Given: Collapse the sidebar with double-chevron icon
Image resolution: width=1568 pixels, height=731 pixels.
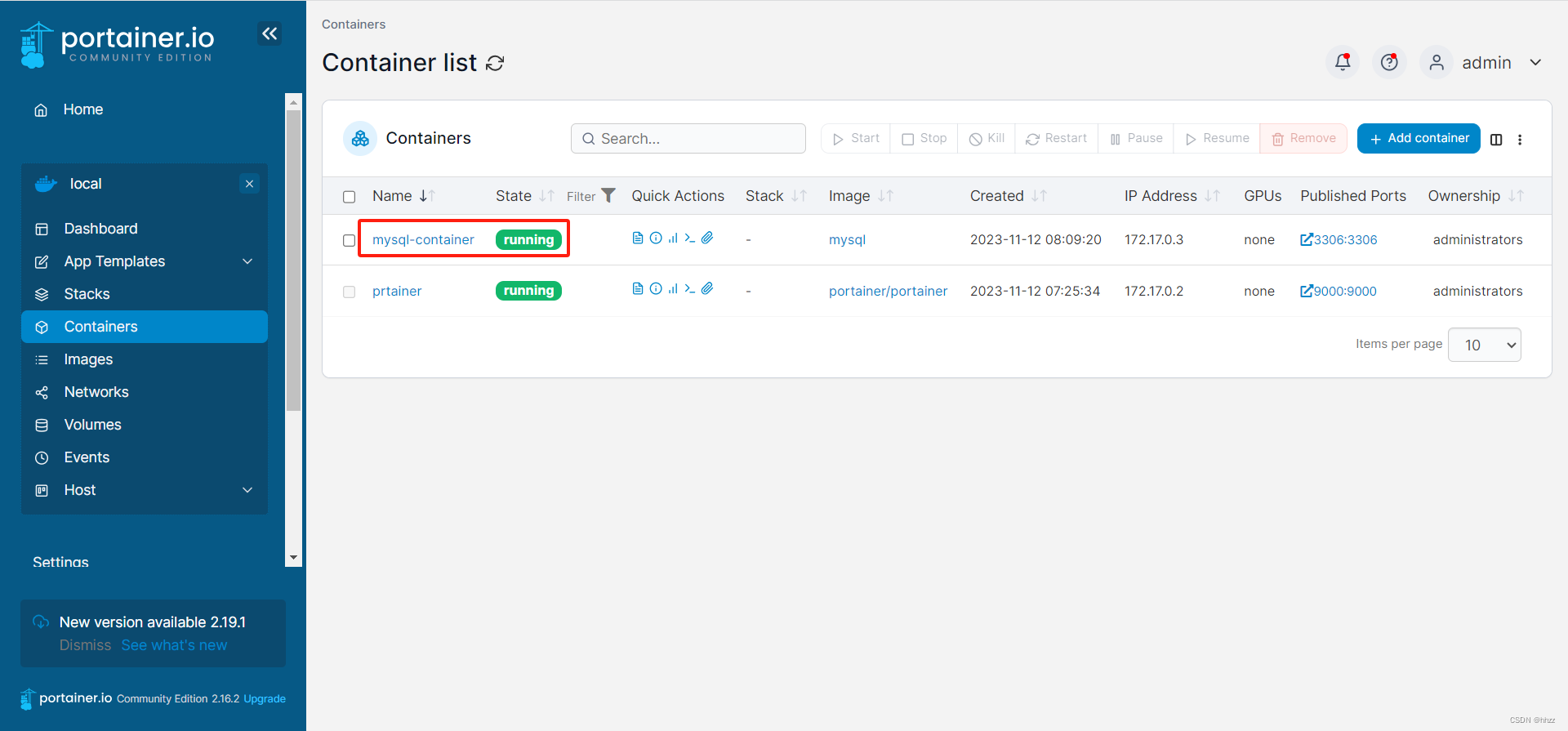Looking at the screenshot, I should click(x=269, y=33).
